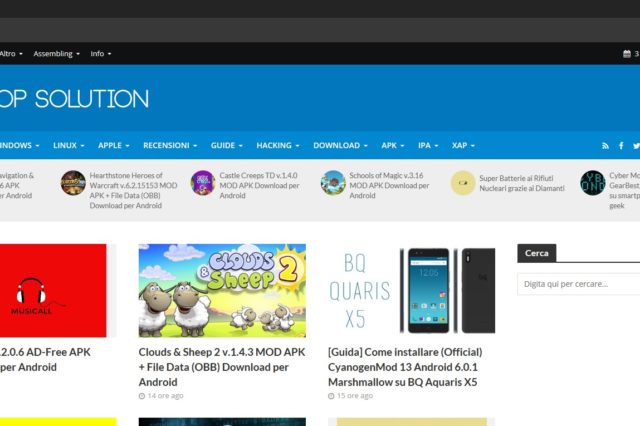Screen dimensions: 640x426
Task: Click the calendar icon in top bar
Action: click(627, 53)
